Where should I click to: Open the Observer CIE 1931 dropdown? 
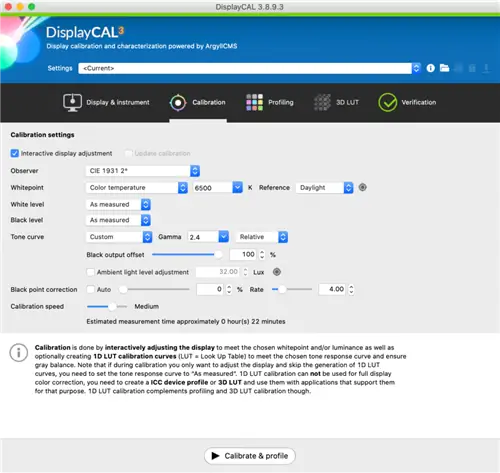tap(143, 171)
